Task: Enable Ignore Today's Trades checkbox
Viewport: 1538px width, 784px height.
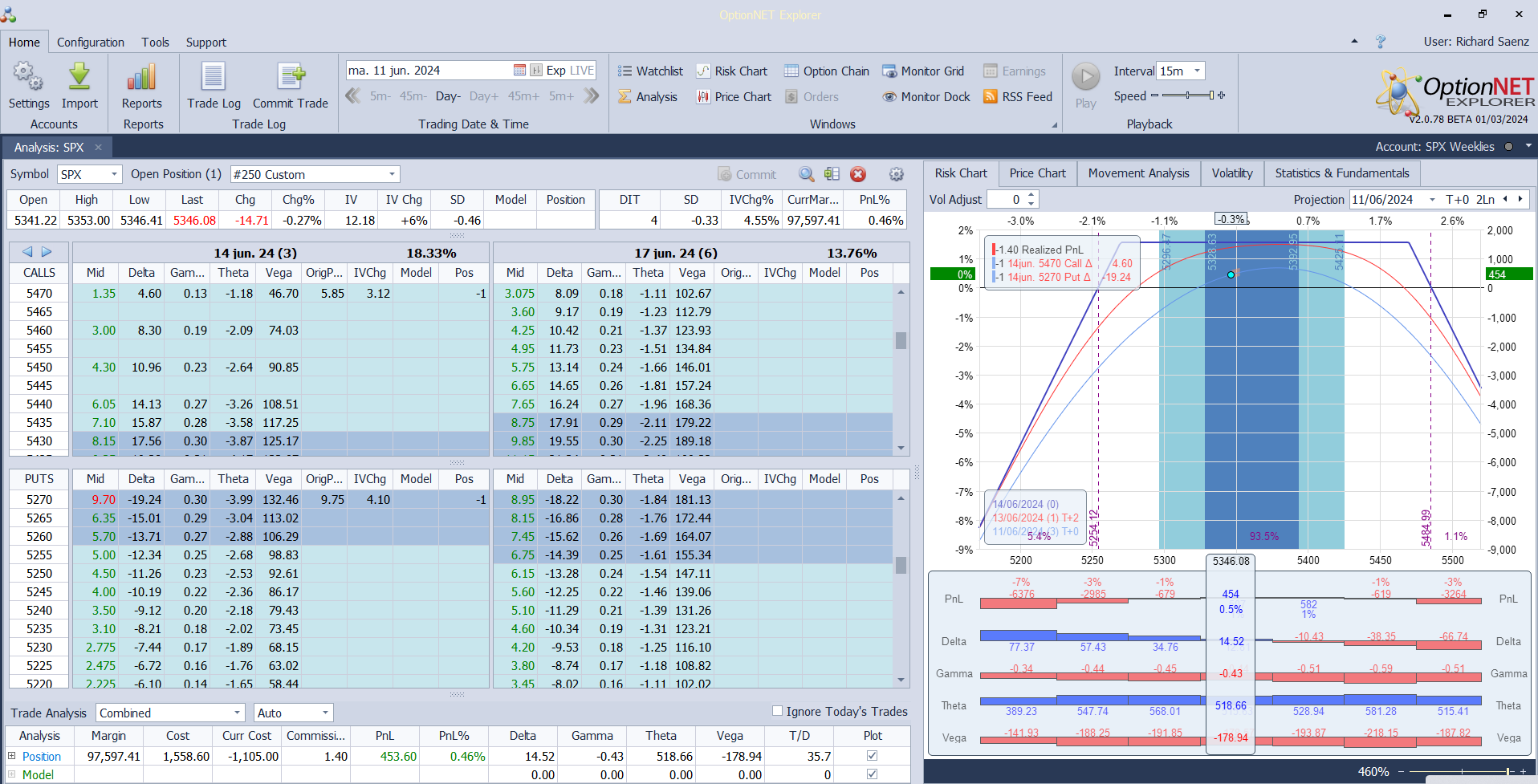Action: (x=777, y=711)
